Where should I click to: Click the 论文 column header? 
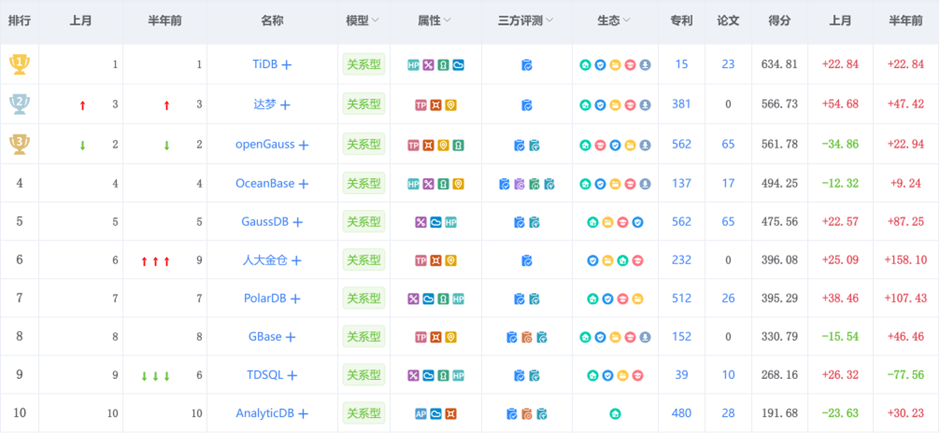coord(728,21)
